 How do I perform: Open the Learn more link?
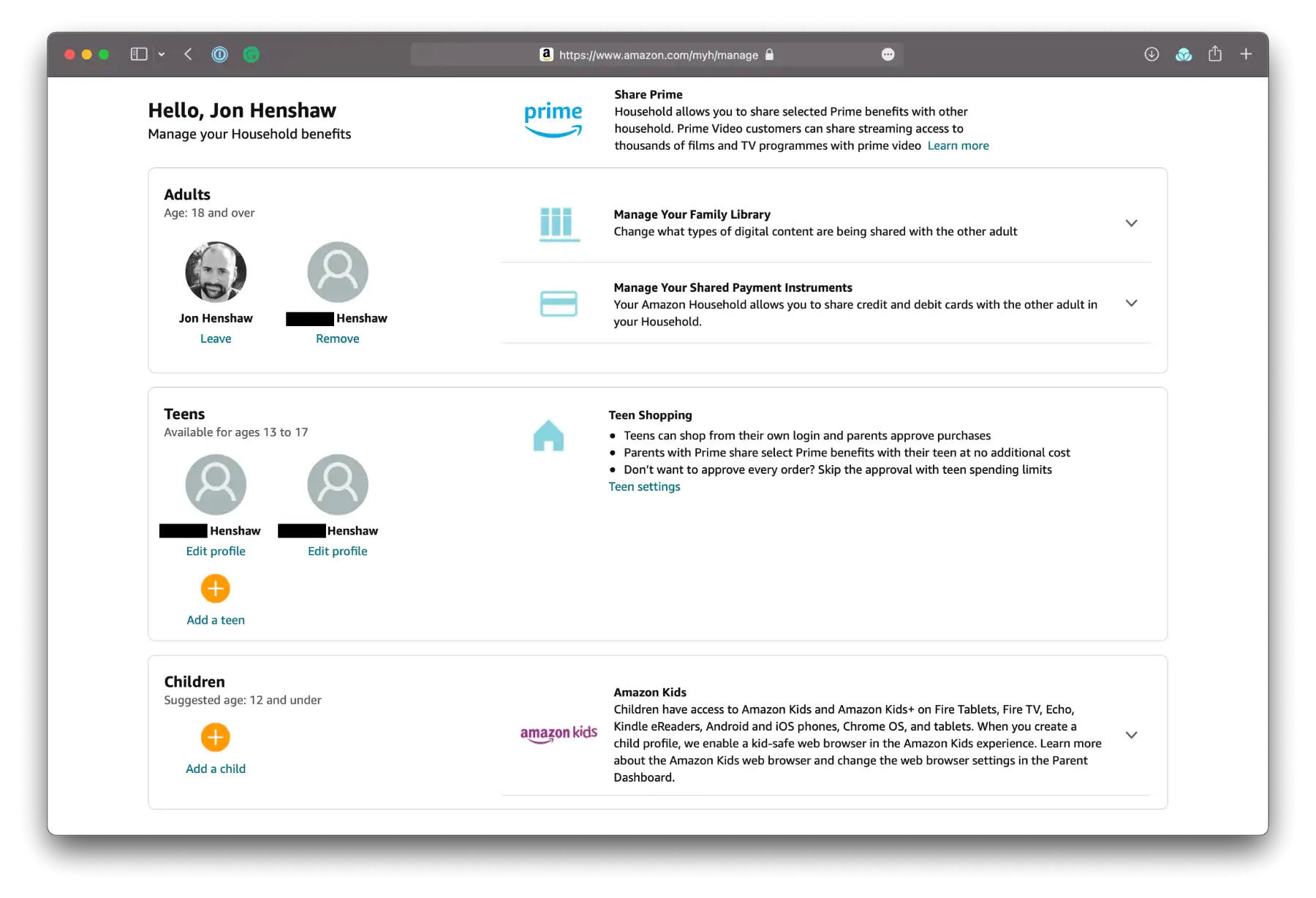(x=958, y=145)
